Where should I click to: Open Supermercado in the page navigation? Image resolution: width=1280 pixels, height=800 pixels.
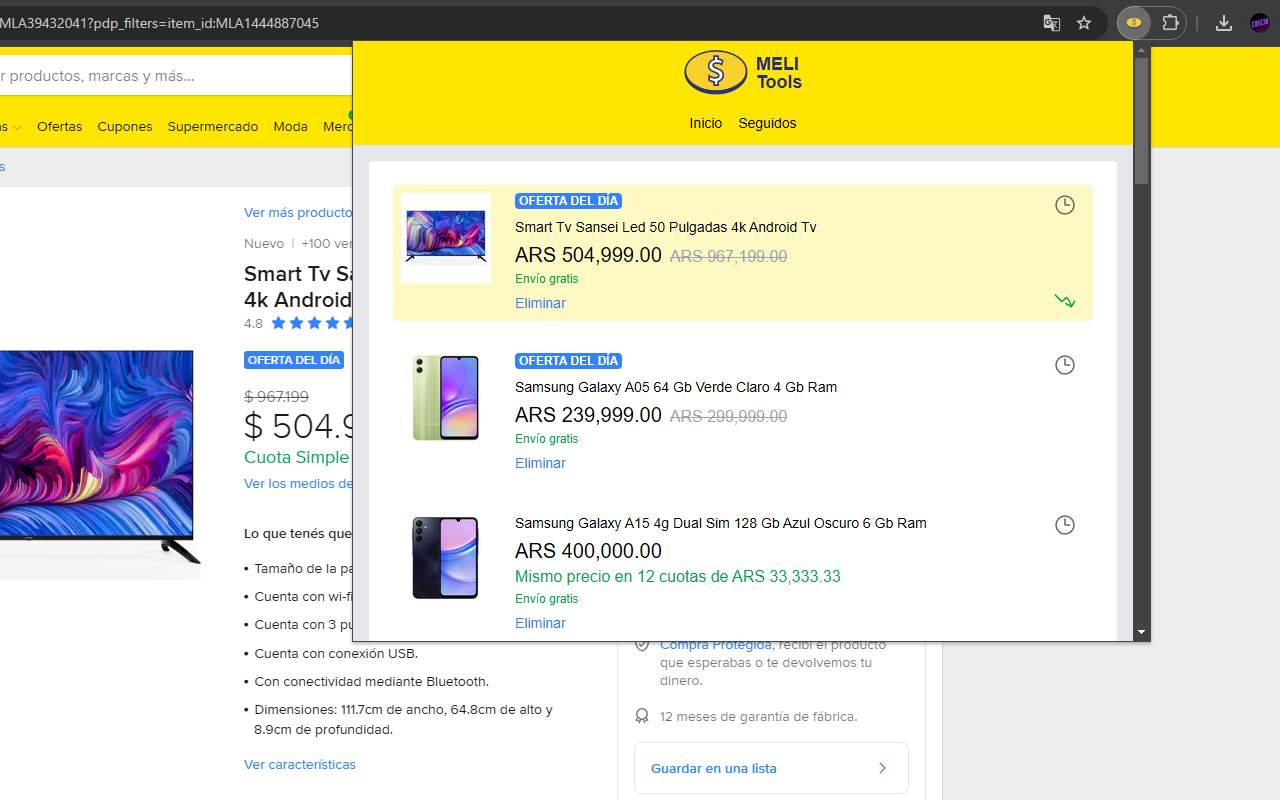pos(213,127)
